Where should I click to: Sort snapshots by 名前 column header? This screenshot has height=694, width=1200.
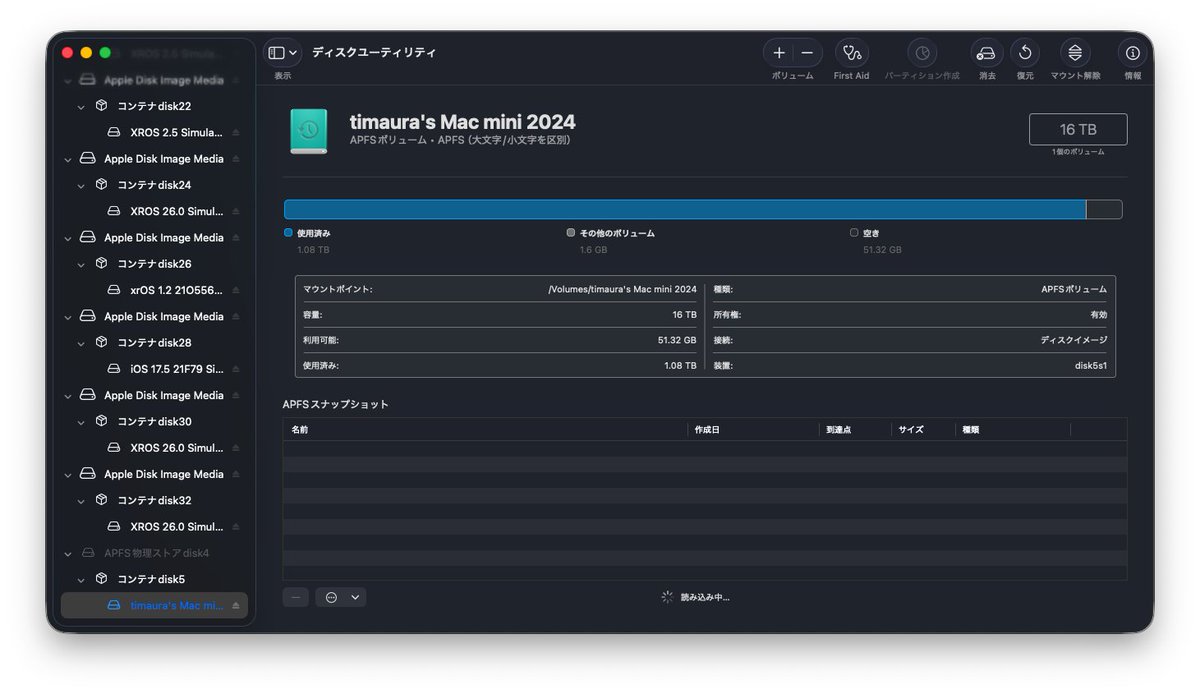(x=486, y=429)
